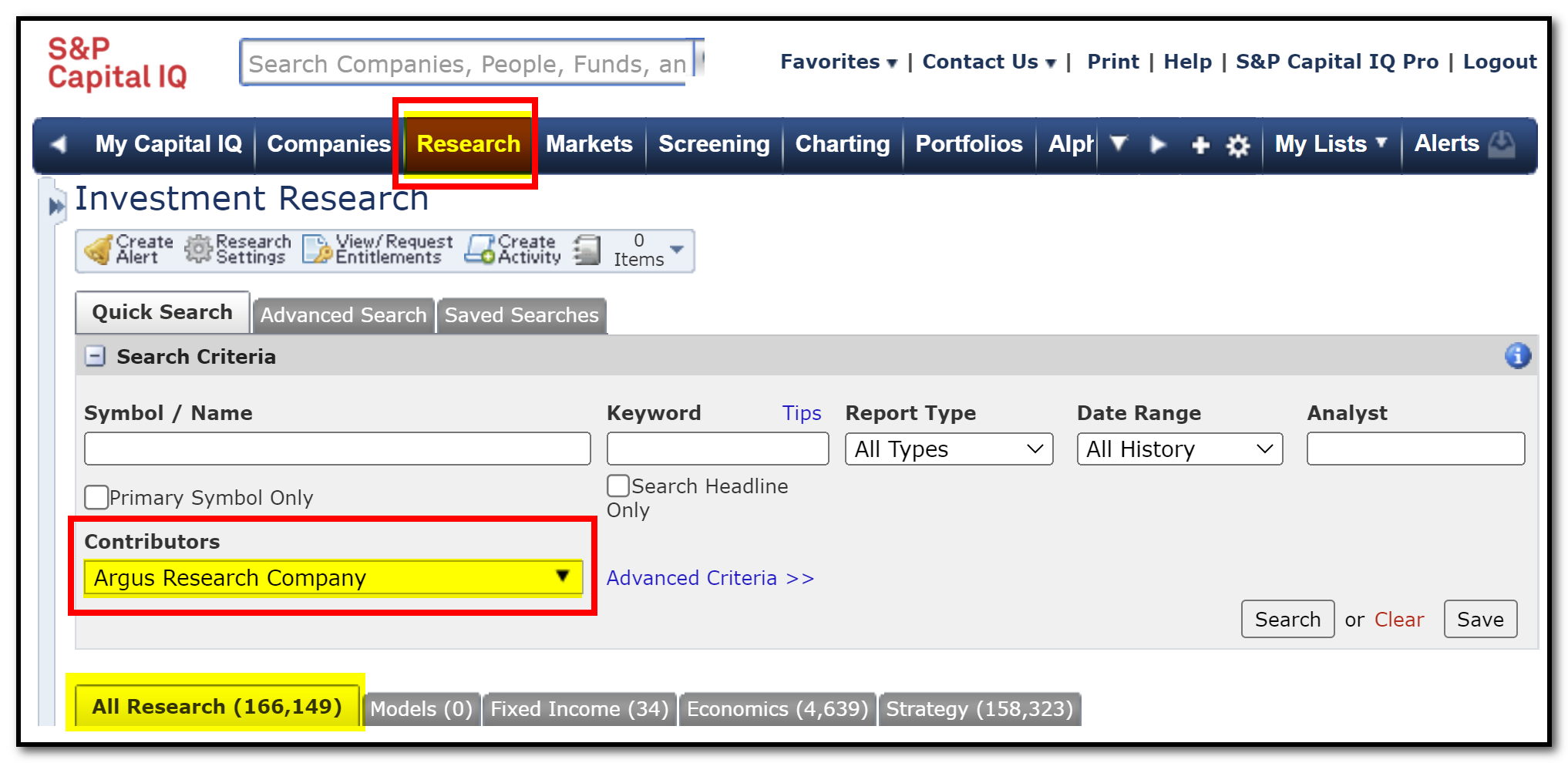The image size is (1568, 763).
Task: Switch to the Saved Searches tab
Action: click(522, 315)
